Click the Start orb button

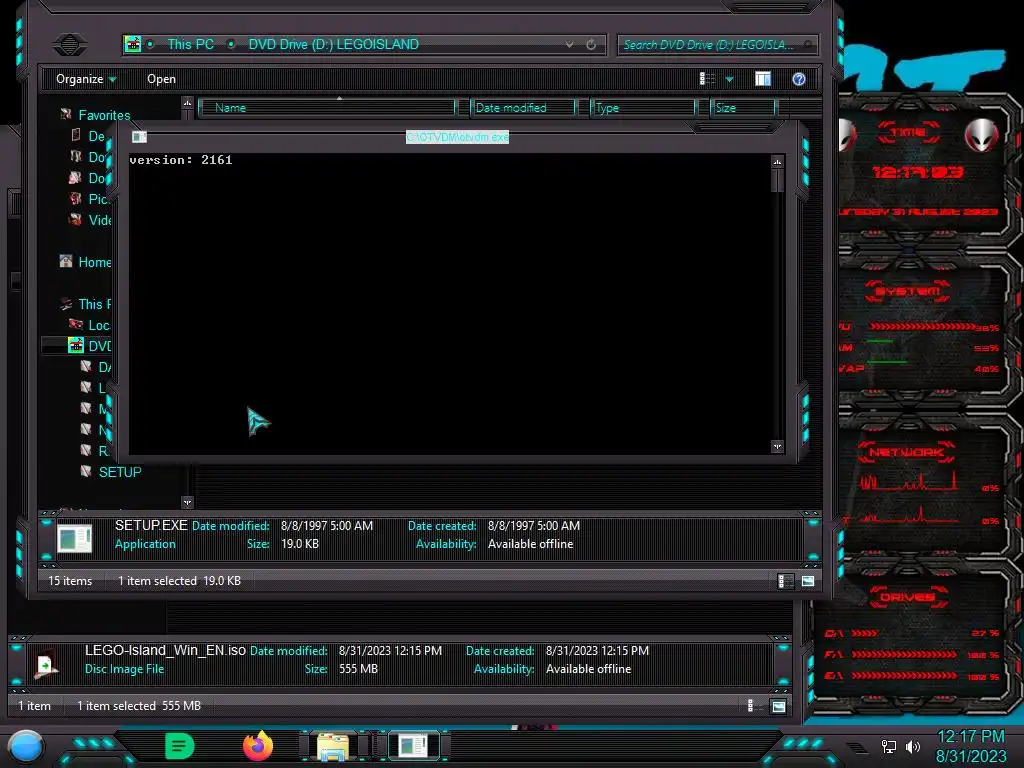26,746
